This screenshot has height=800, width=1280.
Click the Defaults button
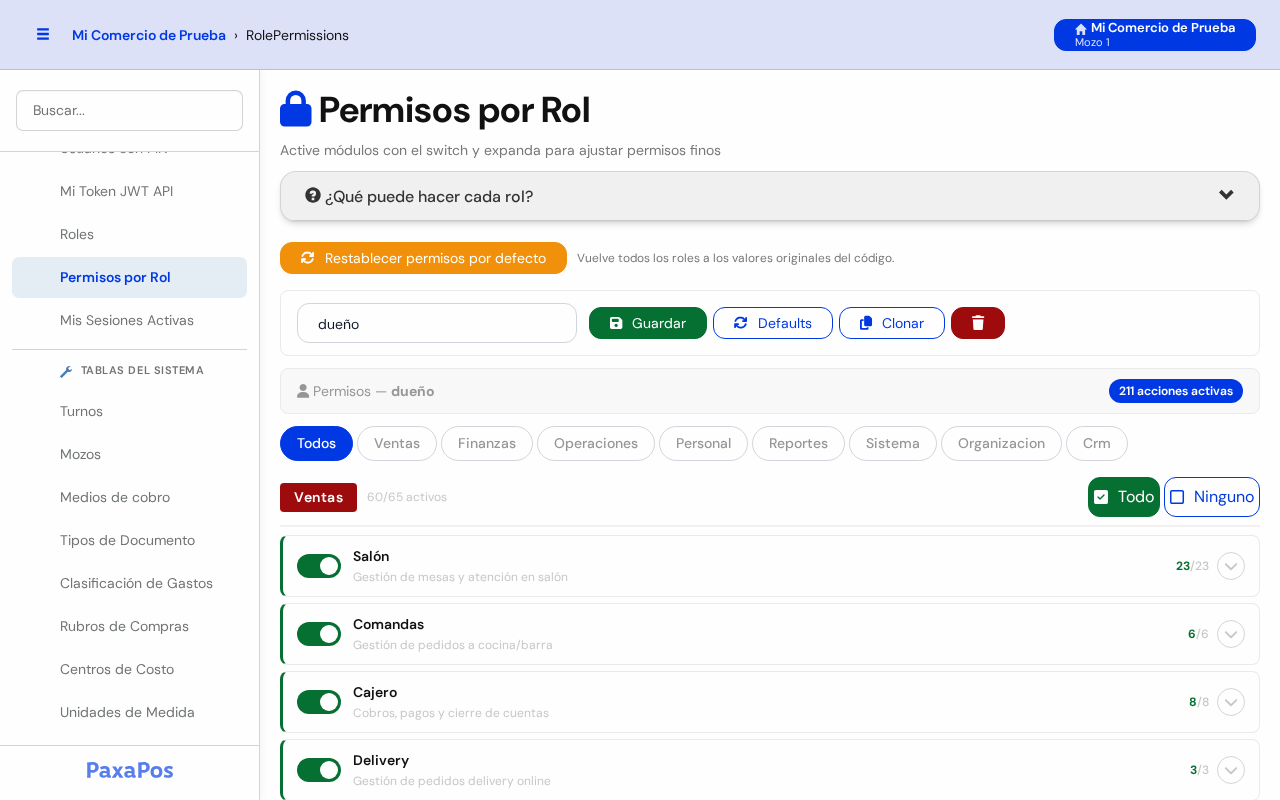773,323
